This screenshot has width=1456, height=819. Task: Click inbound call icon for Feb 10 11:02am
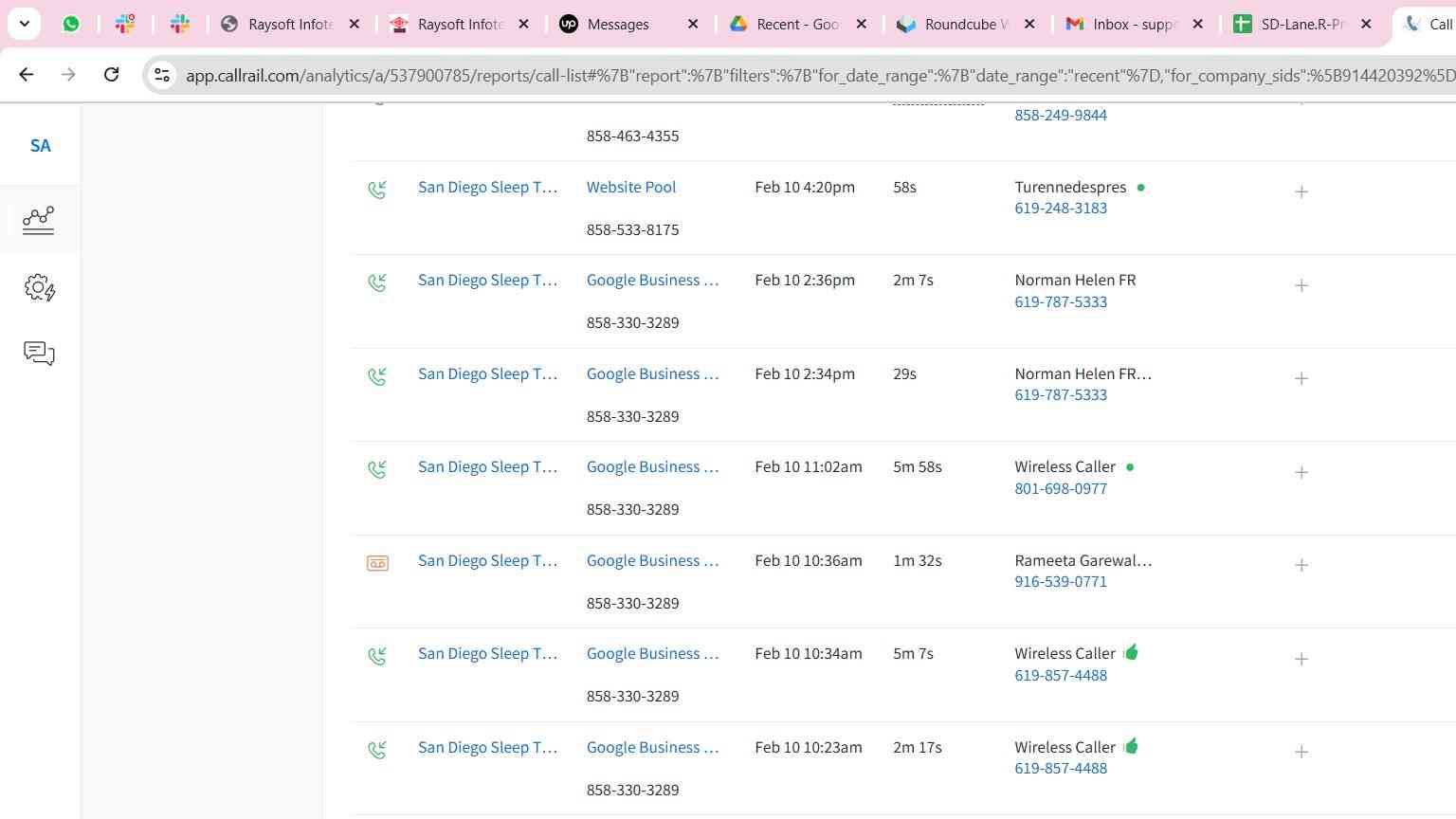click(x=377, y=469)
